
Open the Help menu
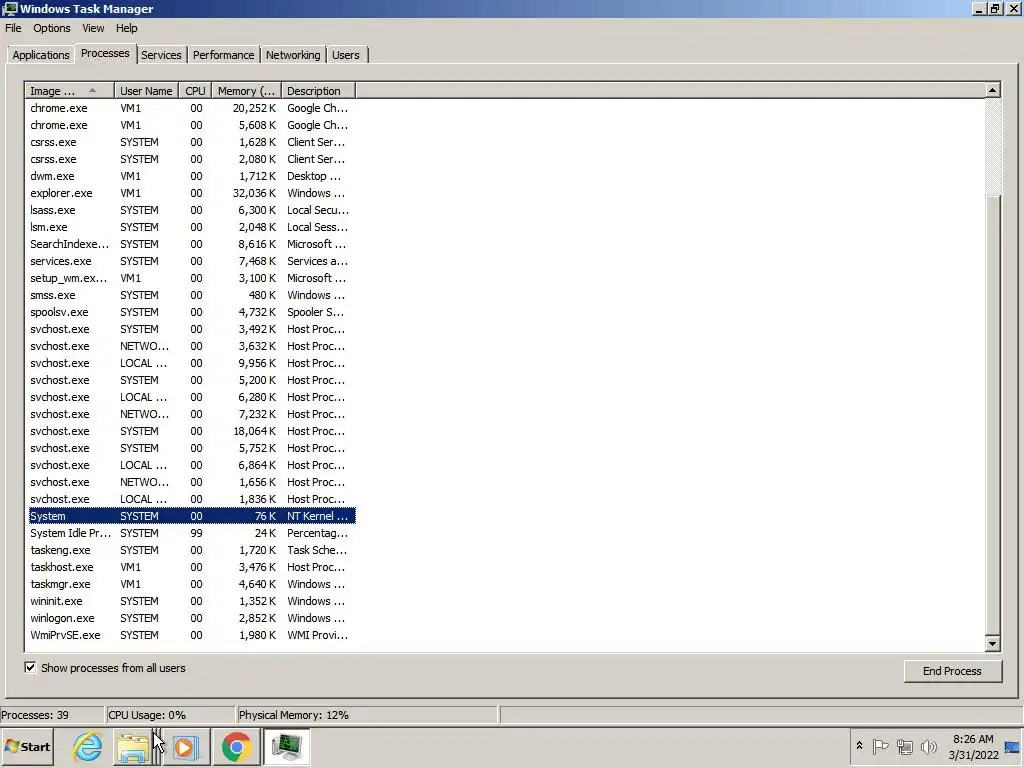click(x=127, y=28)
